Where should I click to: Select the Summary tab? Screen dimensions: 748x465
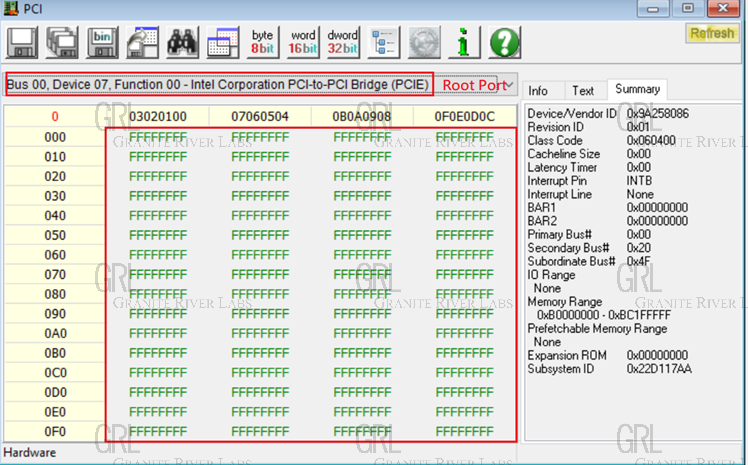pos(637,89)
